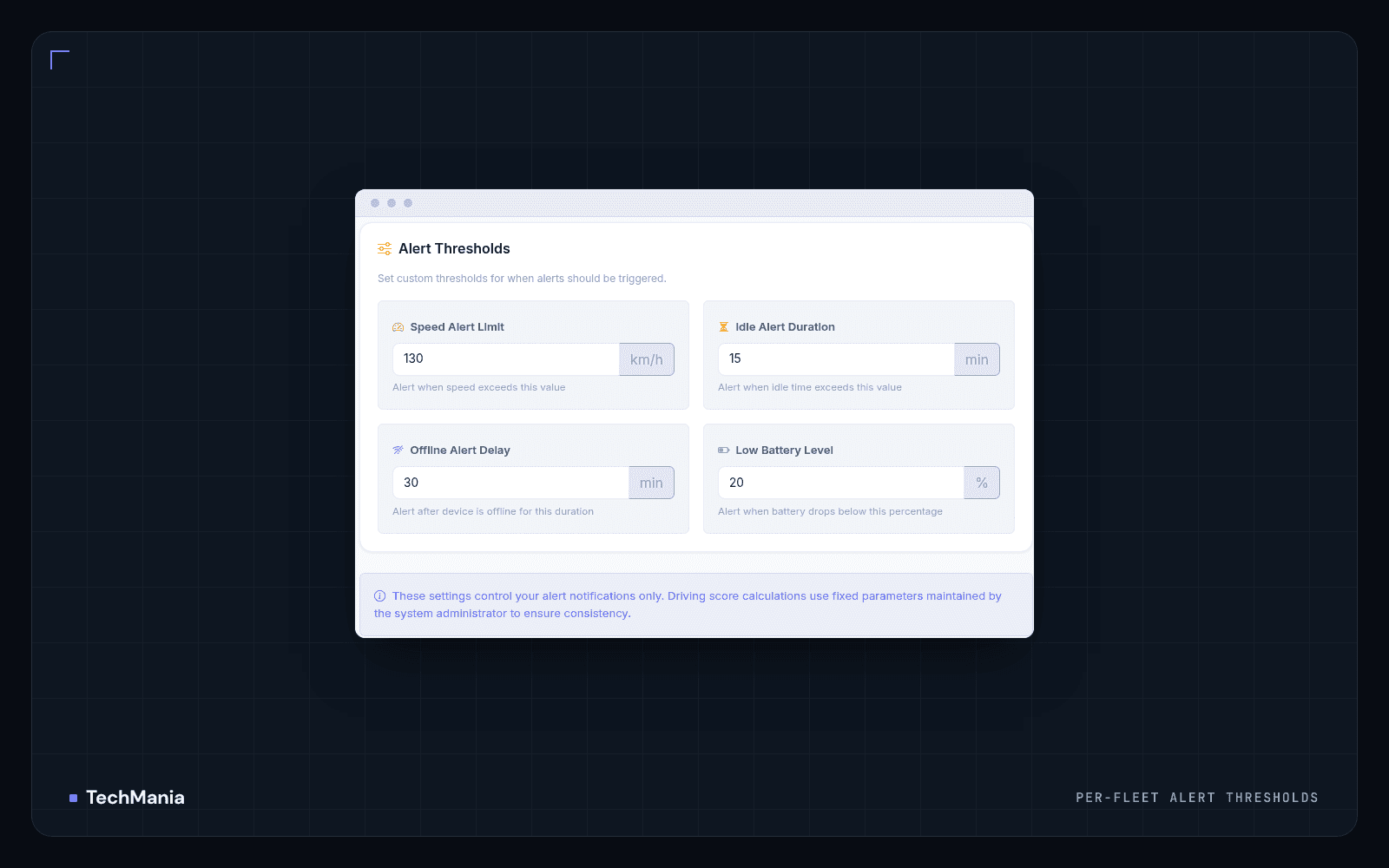Viewport: 1389px width, 868px height.
Task: Click the Low Battery Level battery icon
Action: [723, 450]
